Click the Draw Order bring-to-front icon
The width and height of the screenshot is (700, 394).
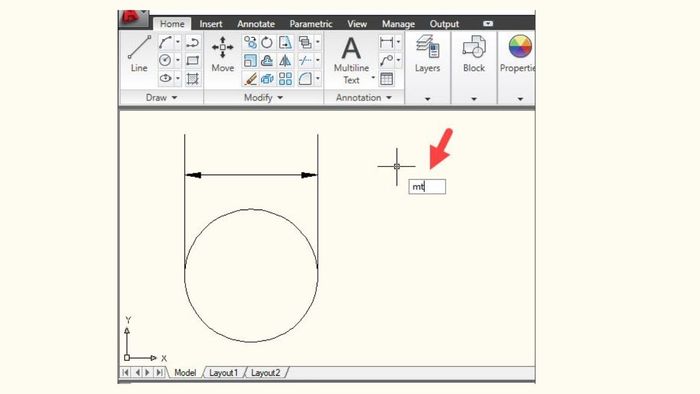coord(305,42)
